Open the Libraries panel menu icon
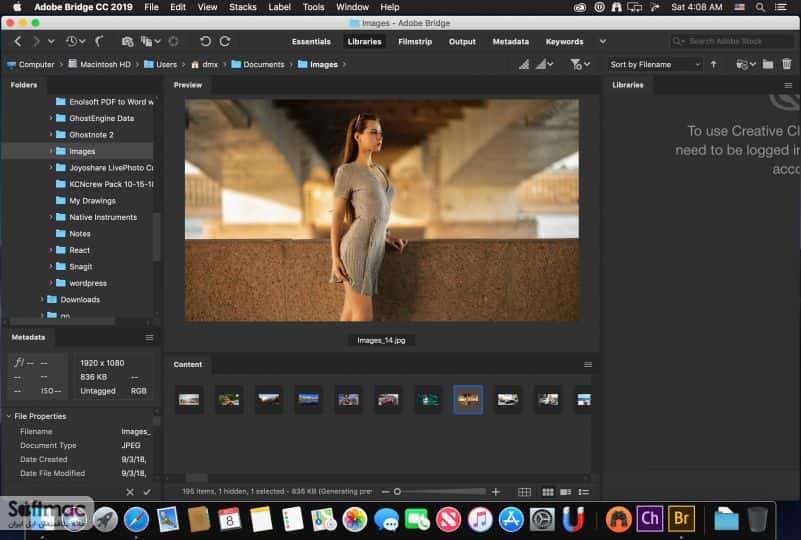Screen dimensions: 801x540 pyautogui.click(x=788, y=85)
